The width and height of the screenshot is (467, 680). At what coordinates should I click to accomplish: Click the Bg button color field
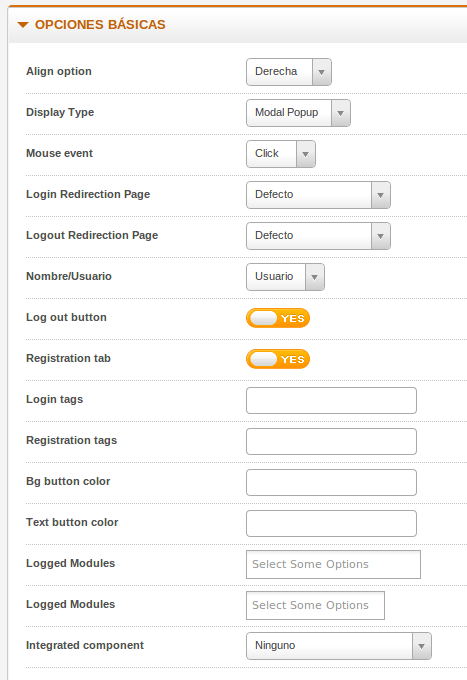(331, 482)
